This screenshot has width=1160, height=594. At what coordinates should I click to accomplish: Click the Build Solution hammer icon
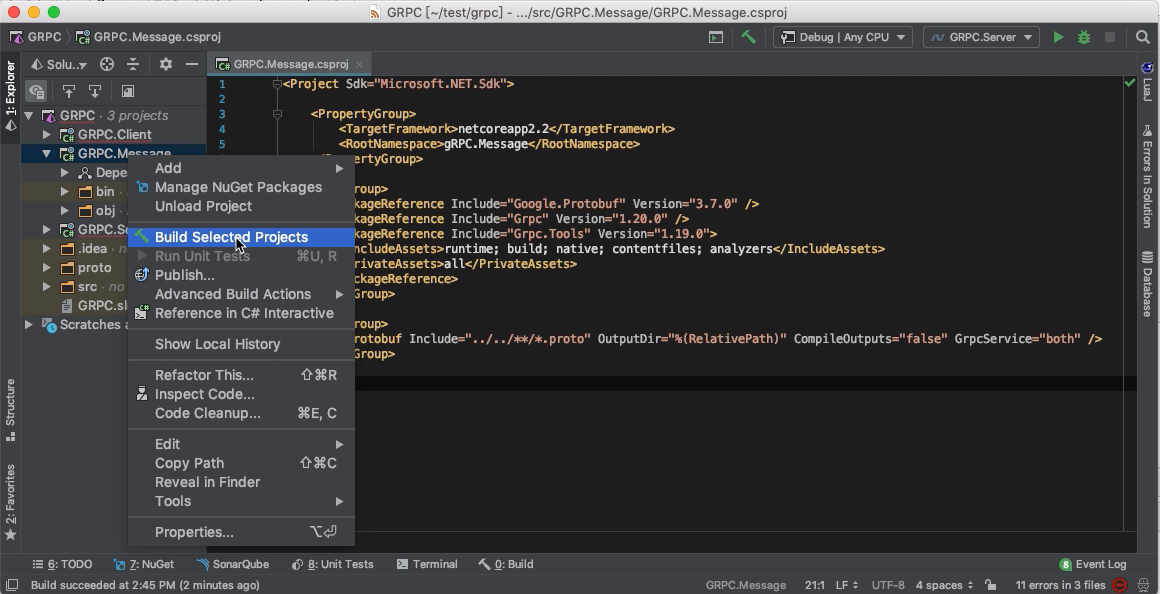(x=748, y=37)
